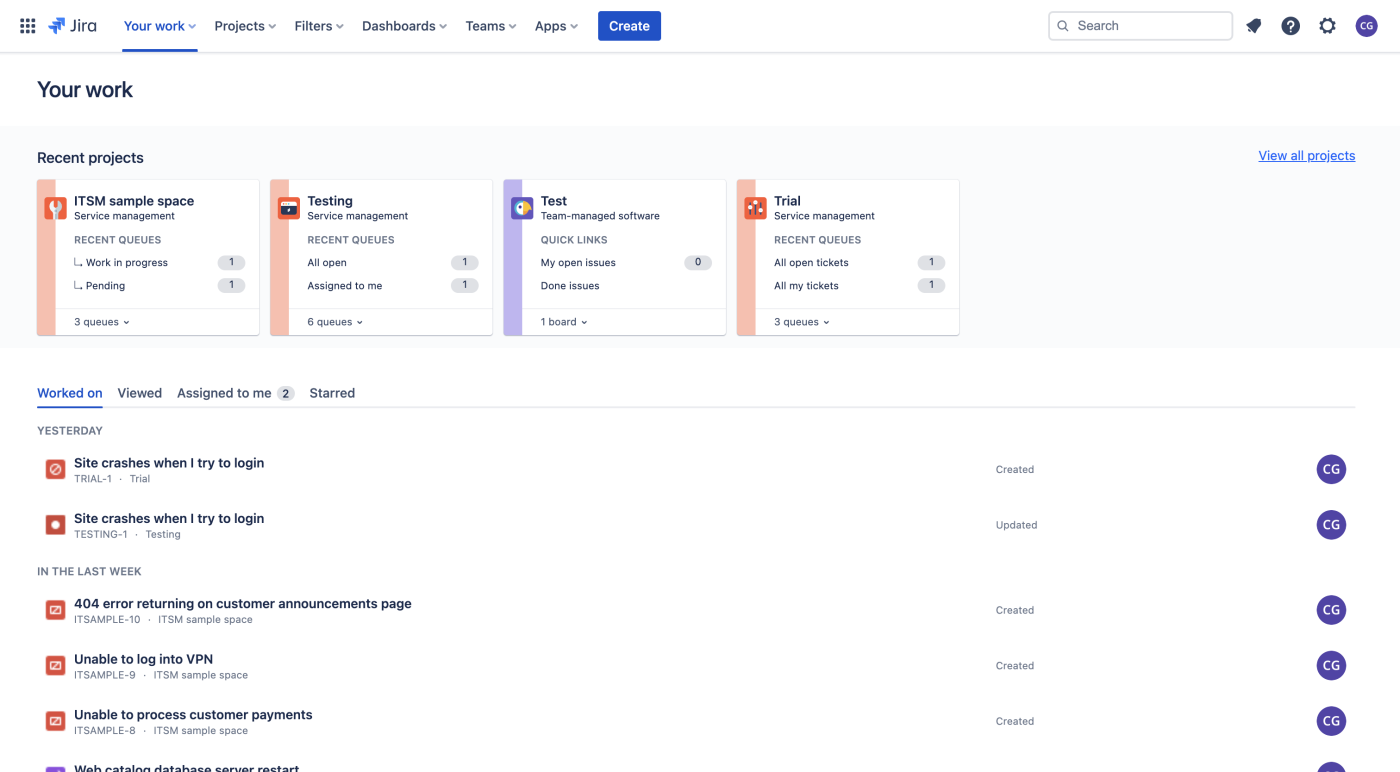1400x772 pixels.
Task: Open the All open queue in Testing
Action: [x=327, y=263]
